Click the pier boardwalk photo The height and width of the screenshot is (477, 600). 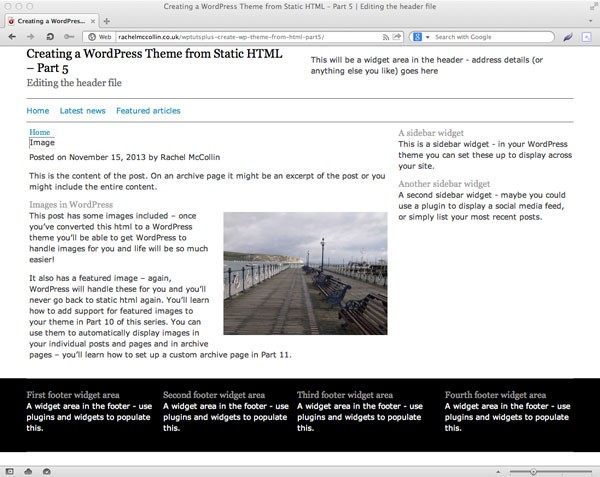[x=305, y=273]
